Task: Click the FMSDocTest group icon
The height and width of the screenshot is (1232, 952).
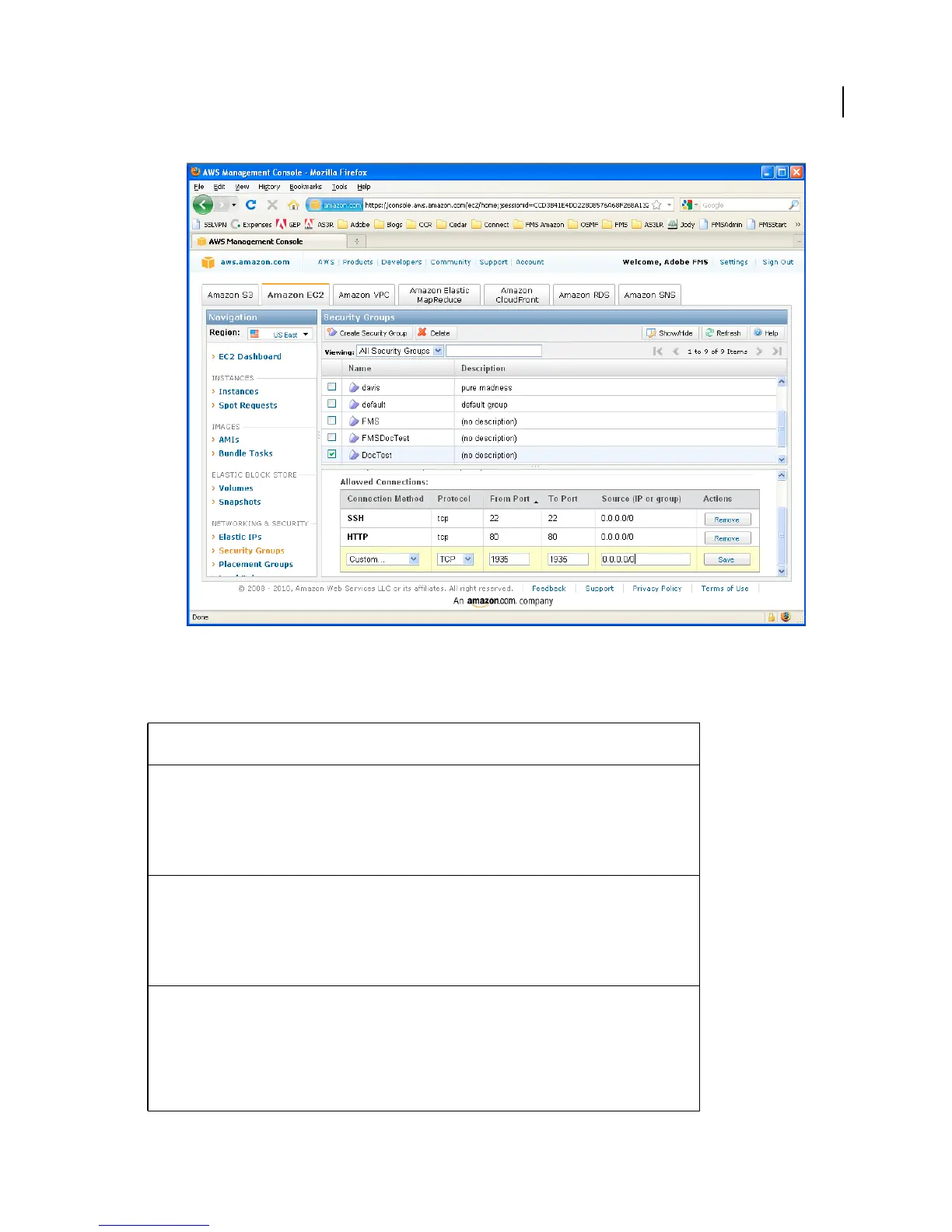Action: [x=354, y=438]
